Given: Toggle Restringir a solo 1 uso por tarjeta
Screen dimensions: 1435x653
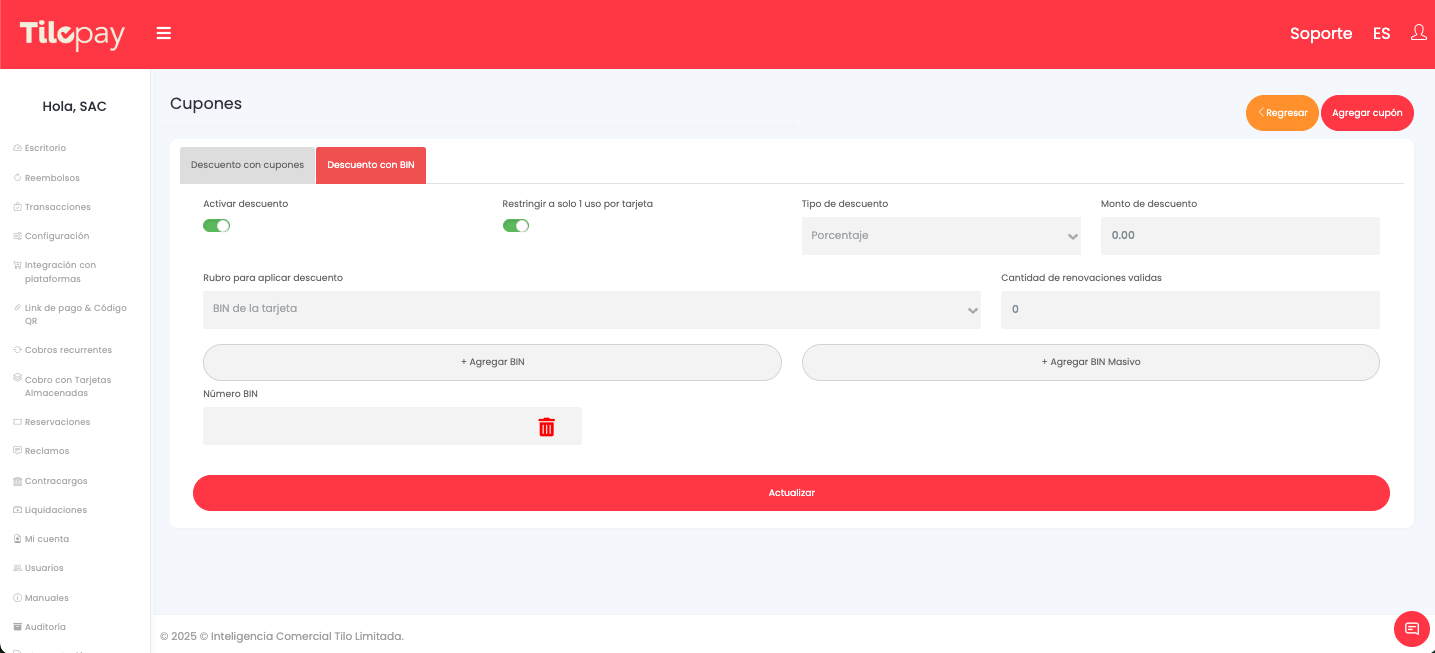Looking at the screenshot, I should [x=515, y=226].
